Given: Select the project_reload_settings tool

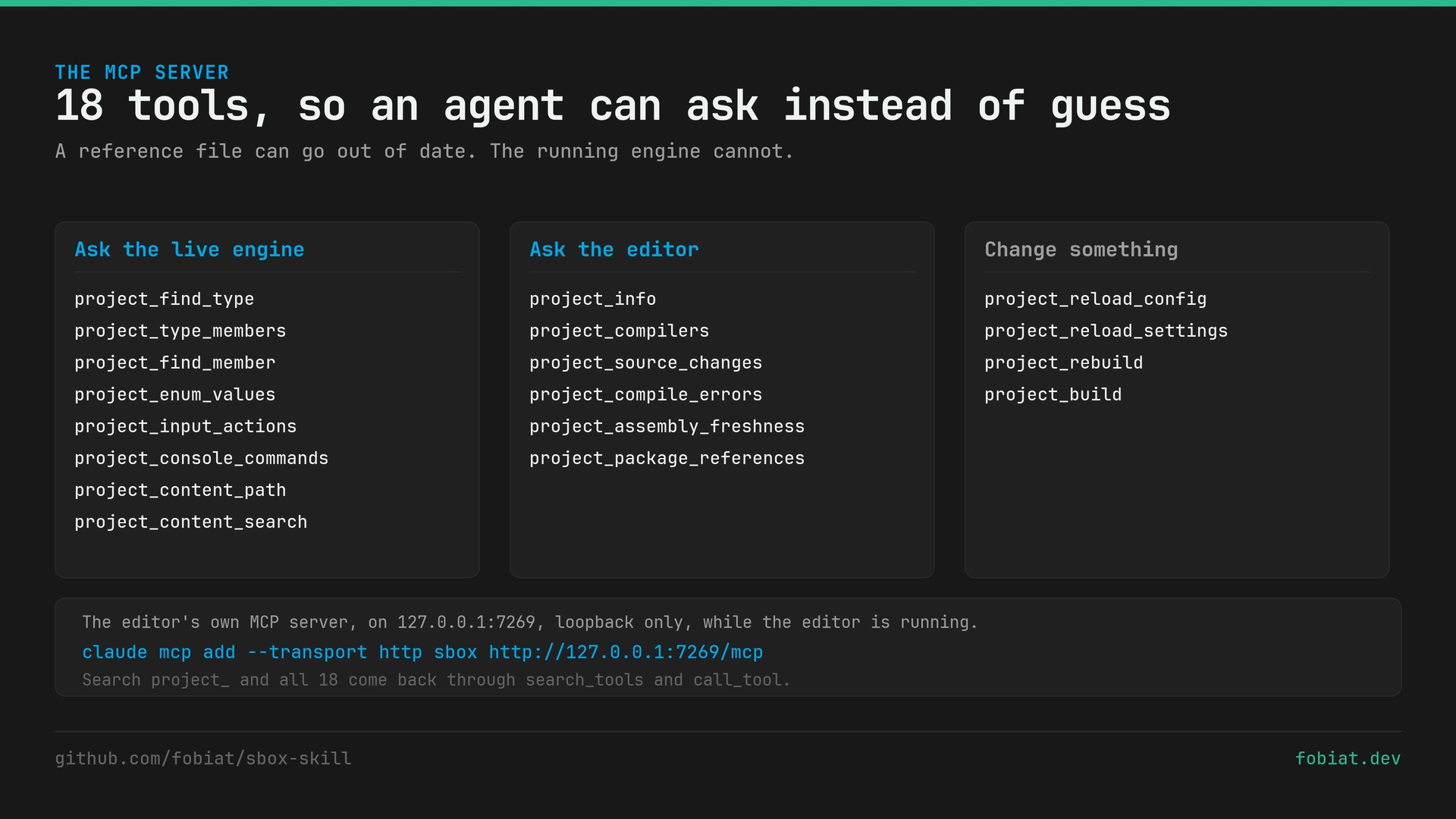Looking at the screenshot, I should pos(1106,331).
